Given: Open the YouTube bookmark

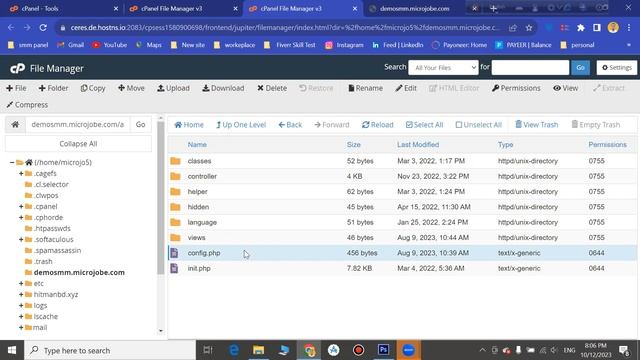Looking at the screenshot, I should pyautogui.click(x=109, y=45).
